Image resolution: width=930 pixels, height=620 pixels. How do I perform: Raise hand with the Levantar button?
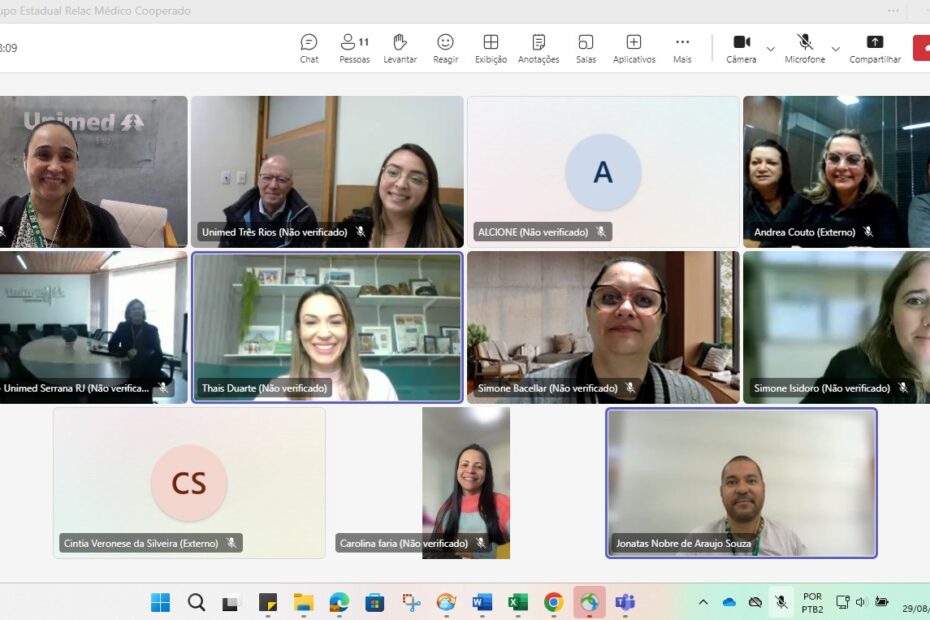point(400,47)
